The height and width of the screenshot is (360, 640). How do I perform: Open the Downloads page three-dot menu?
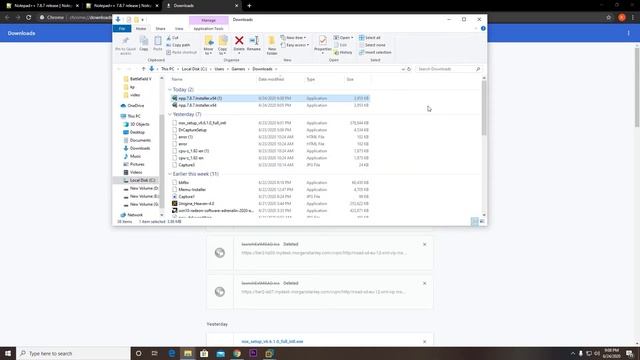(x=629, y=33)
